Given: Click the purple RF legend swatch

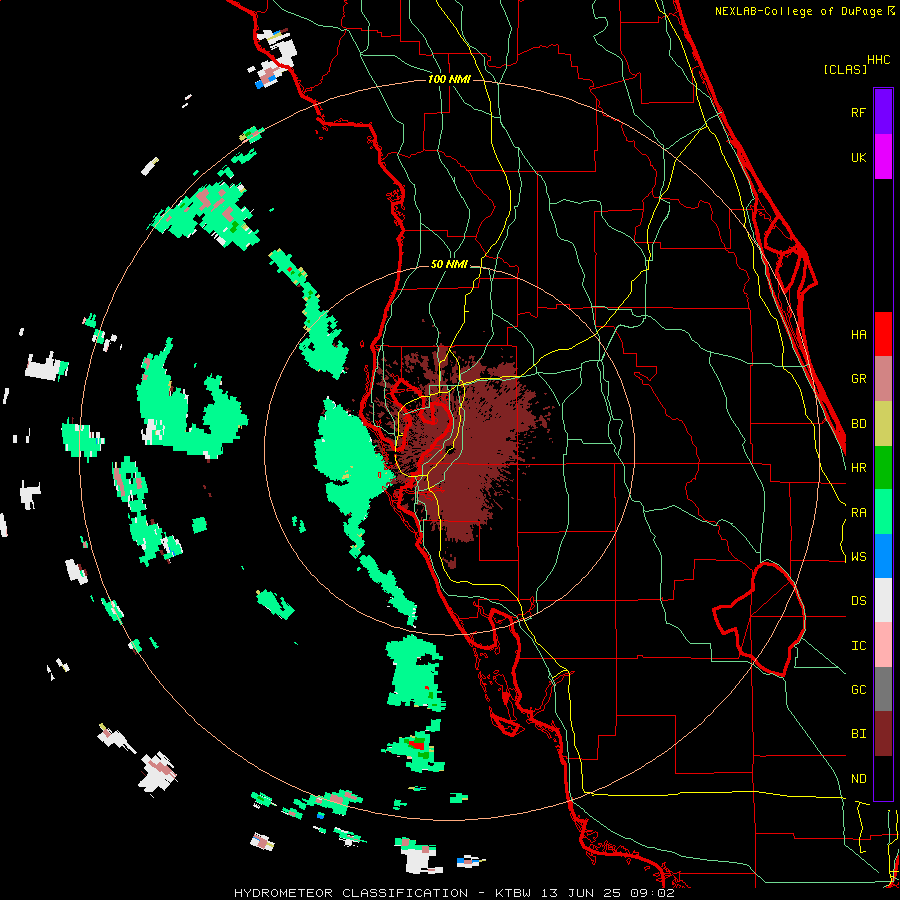Looking at the screenshot, I should click(x=883, y=112).
